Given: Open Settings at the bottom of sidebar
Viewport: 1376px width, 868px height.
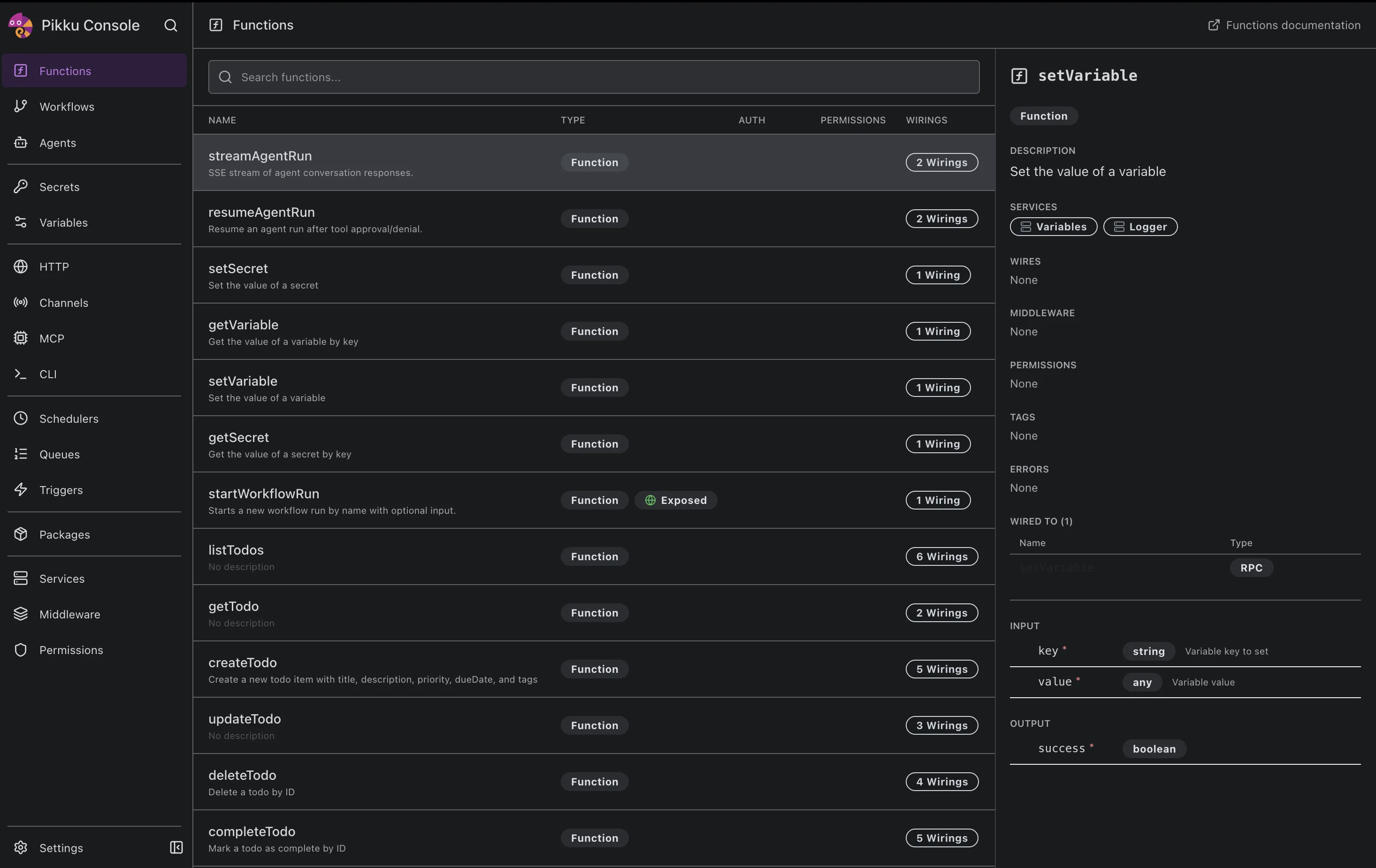Looking at the screenshot, I should pos(61,847).
